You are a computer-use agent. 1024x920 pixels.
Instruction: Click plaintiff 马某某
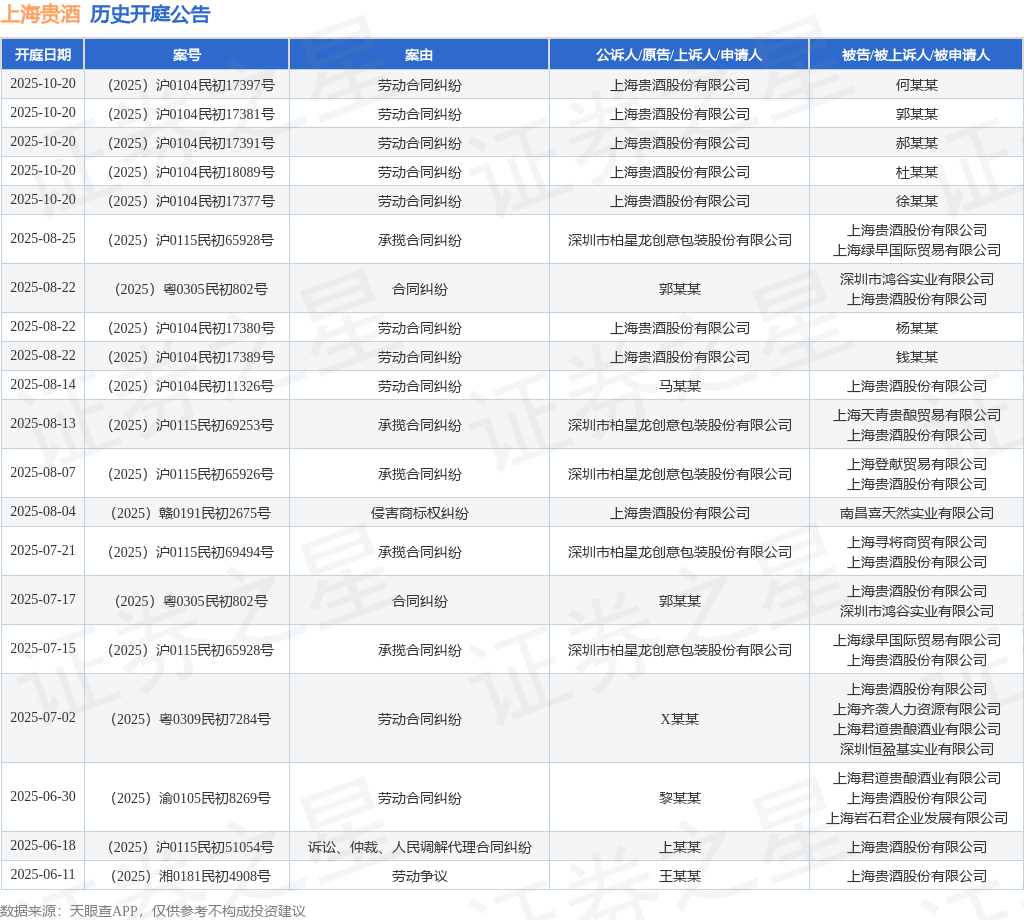tap(679, 387)
